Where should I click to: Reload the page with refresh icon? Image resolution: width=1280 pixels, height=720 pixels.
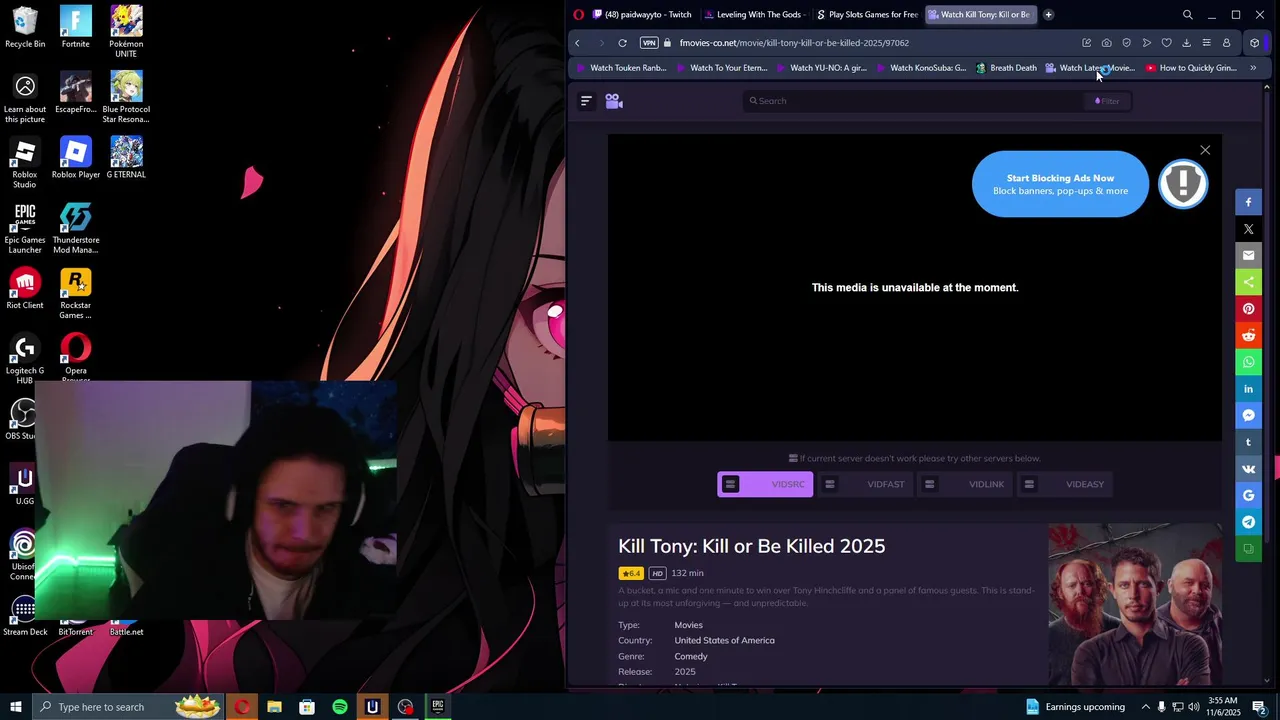pos(622,43)
